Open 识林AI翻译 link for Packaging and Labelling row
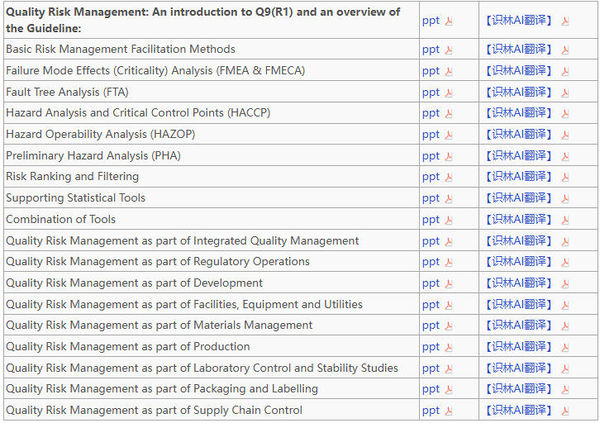 [519, 389]
